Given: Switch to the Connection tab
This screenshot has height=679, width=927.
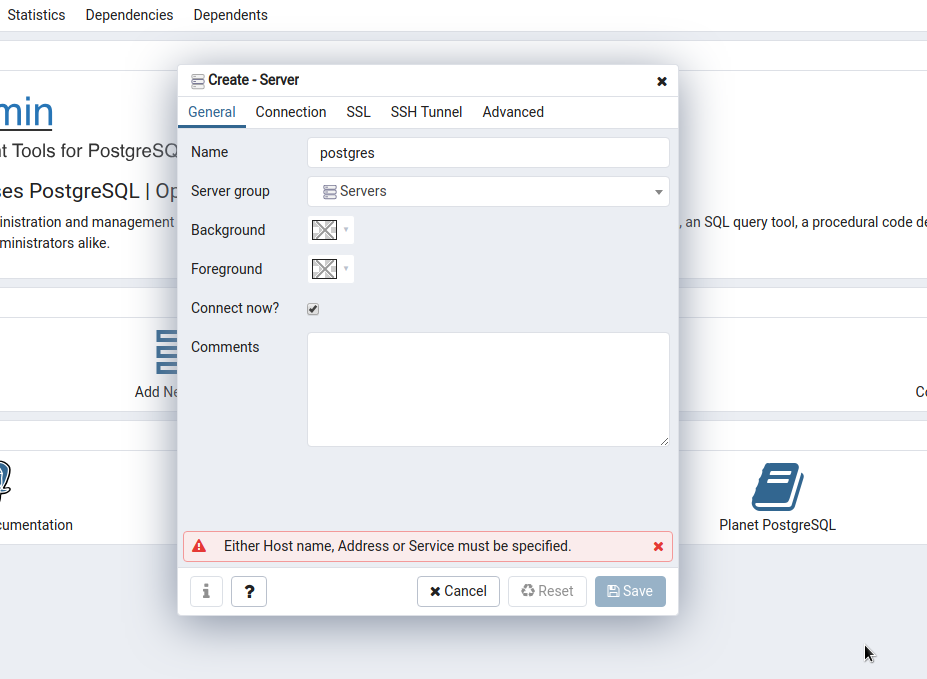Looking at the screenshot, I should pos(291,112).
